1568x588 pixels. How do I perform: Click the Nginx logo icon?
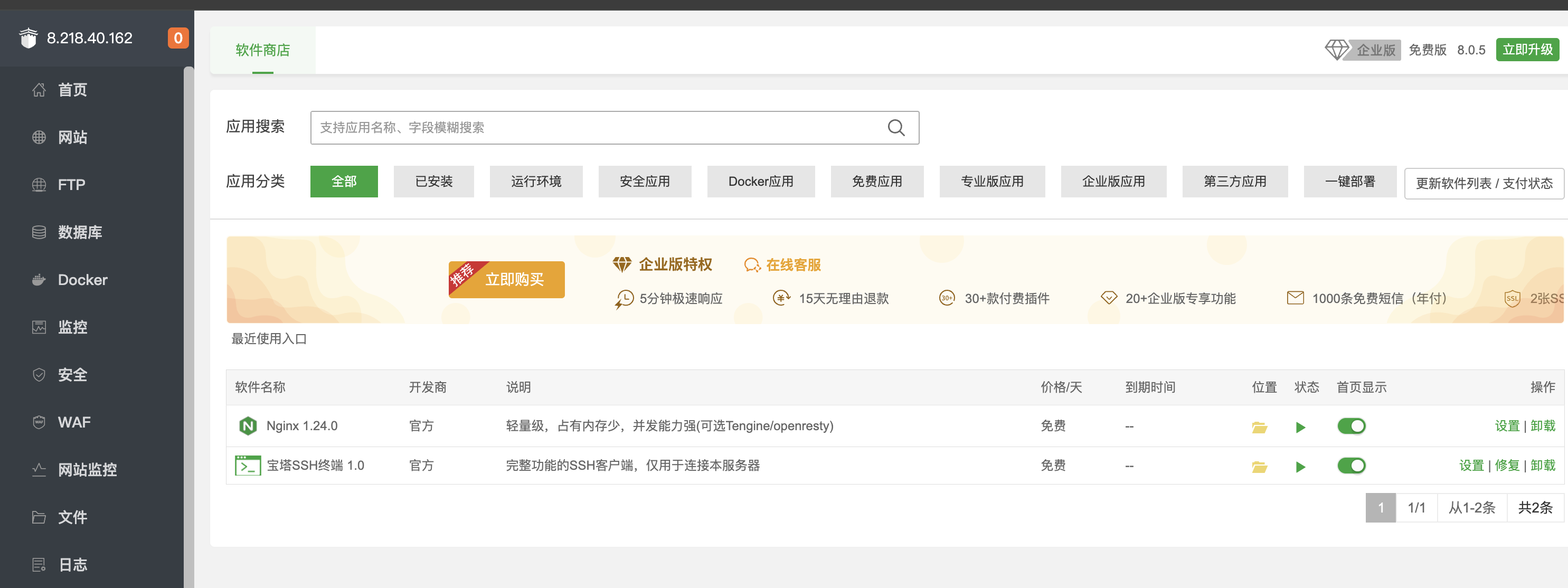248,426
